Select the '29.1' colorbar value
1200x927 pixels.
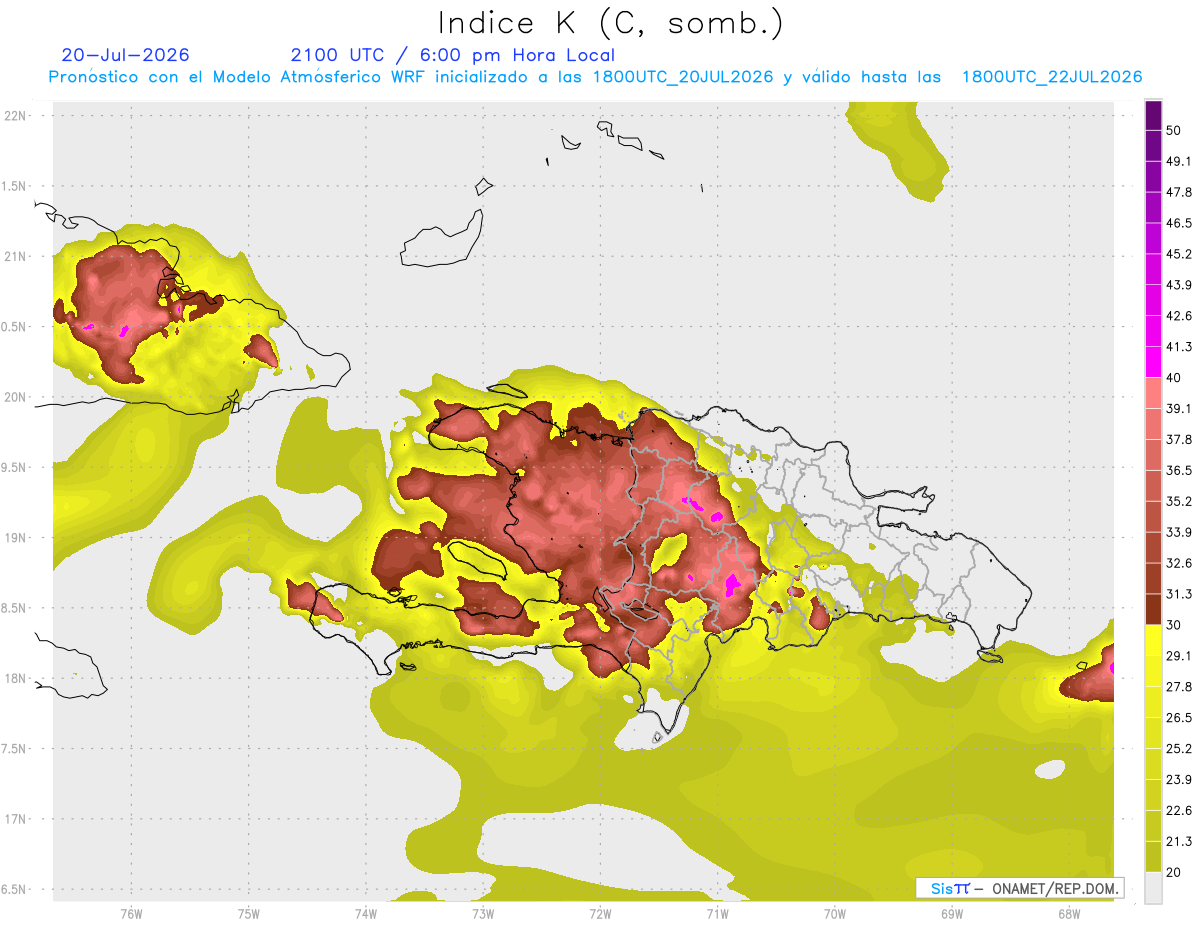click(x=1179, y=656)
